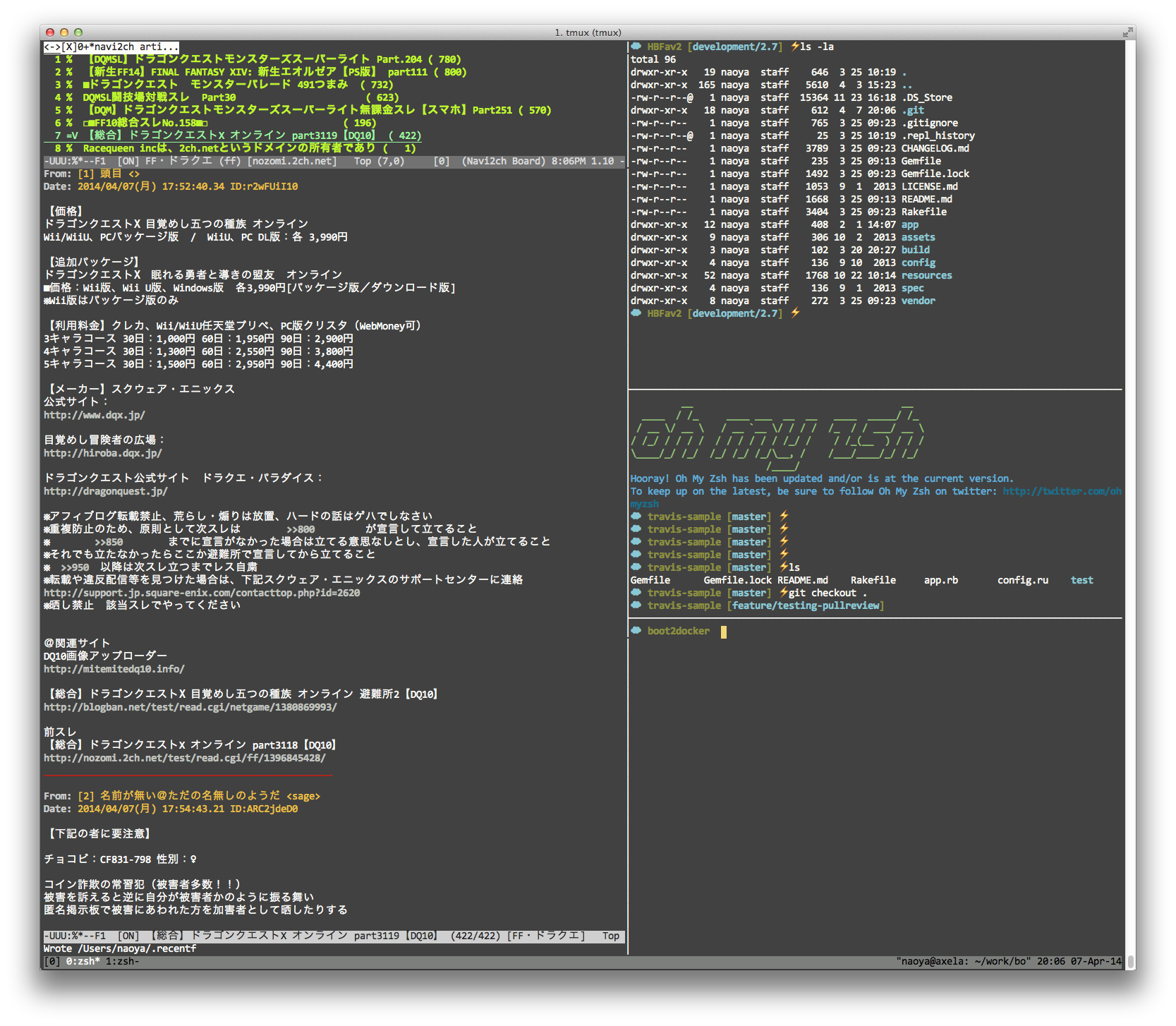Click the config.ru file in travis-sample listing

coord(1023,580)
